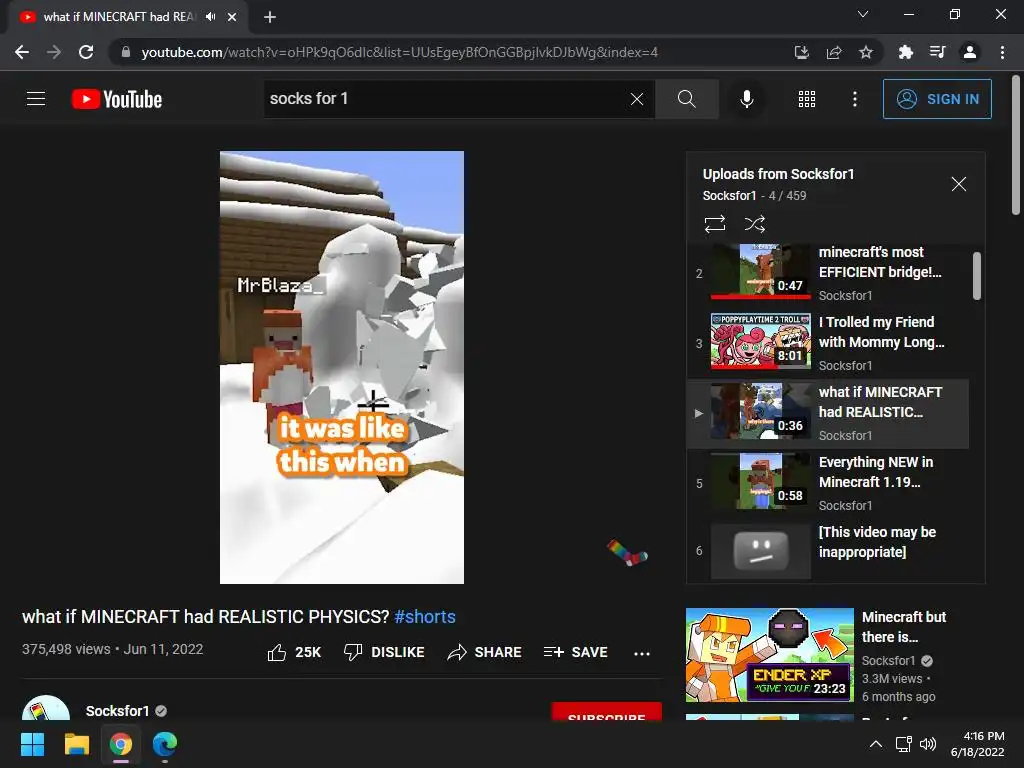Click the rainbow sock channel watermark
This screenshot has height=768, width=1024.
coord(627,552)
